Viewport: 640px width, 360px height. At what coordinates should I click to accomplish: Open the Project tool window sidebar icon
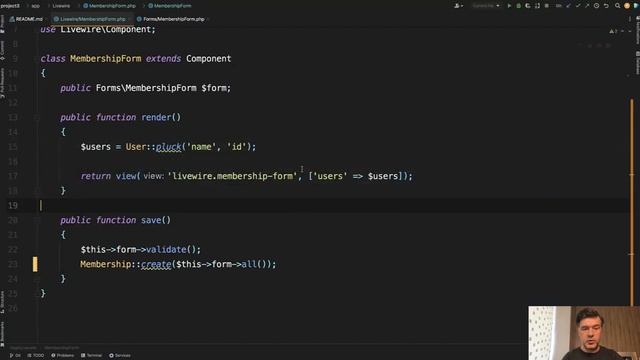2,24
